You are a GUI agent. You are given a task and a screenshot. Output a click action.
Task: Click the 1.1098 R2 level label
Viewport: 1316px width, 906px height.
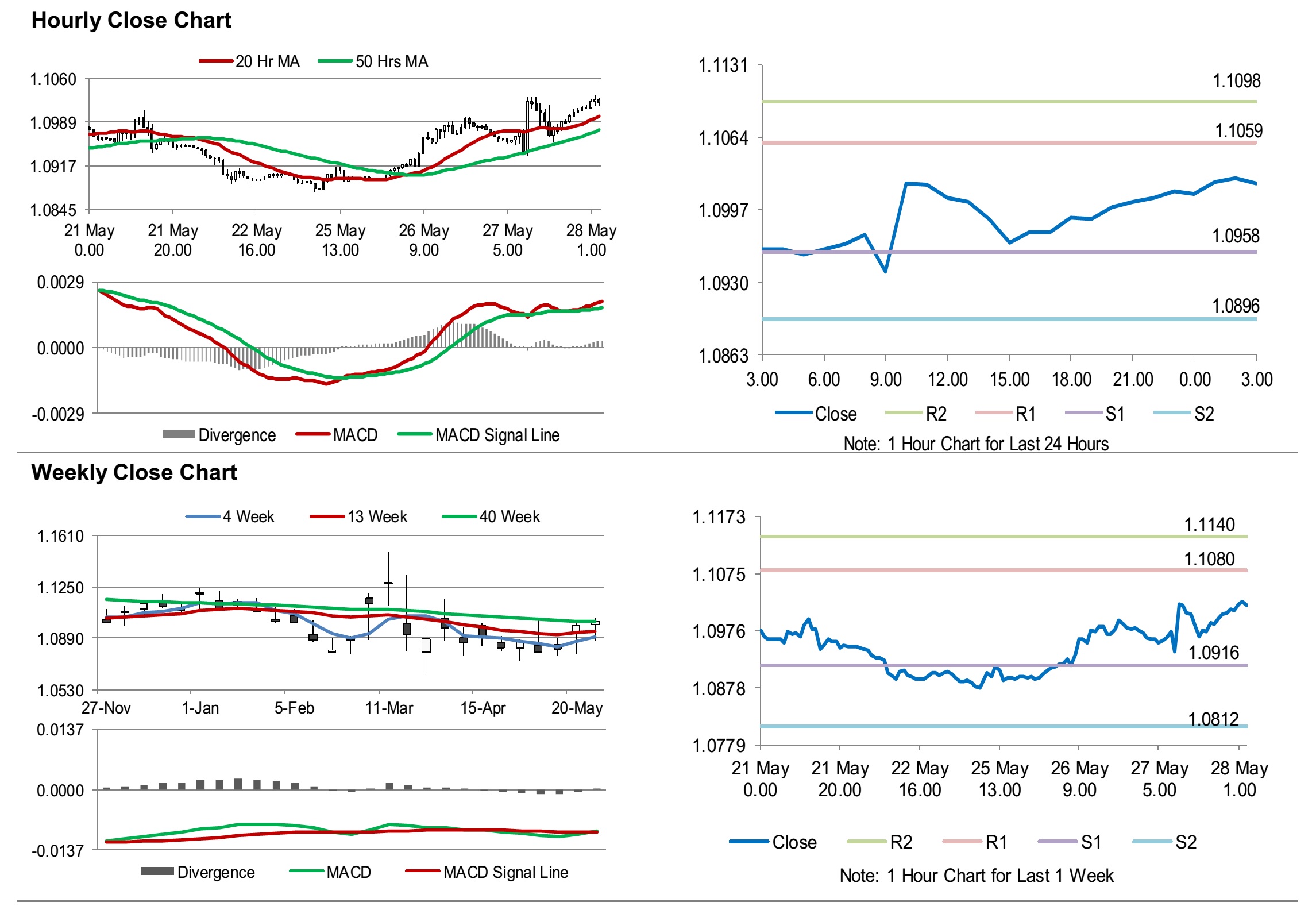1236,81
